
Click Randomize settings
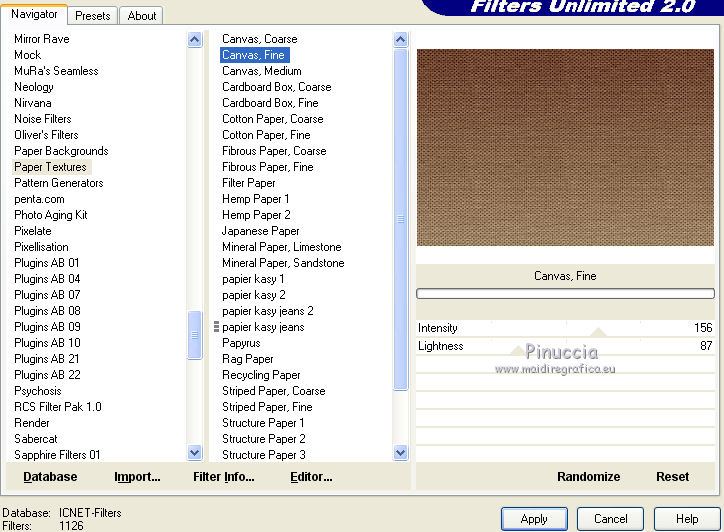(x=588, y=477)
